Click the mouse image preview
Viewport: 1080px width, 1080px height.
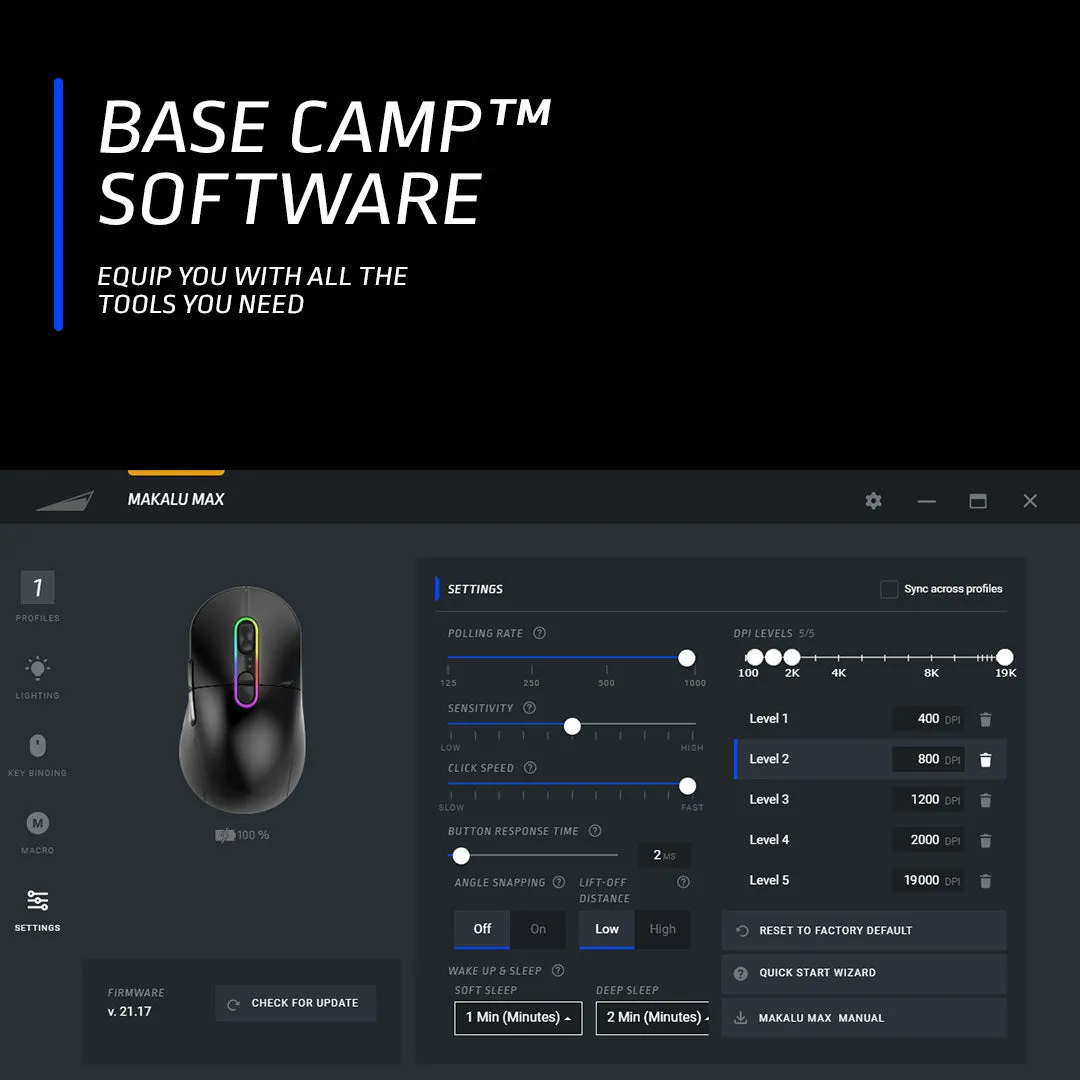click(242, 700)
